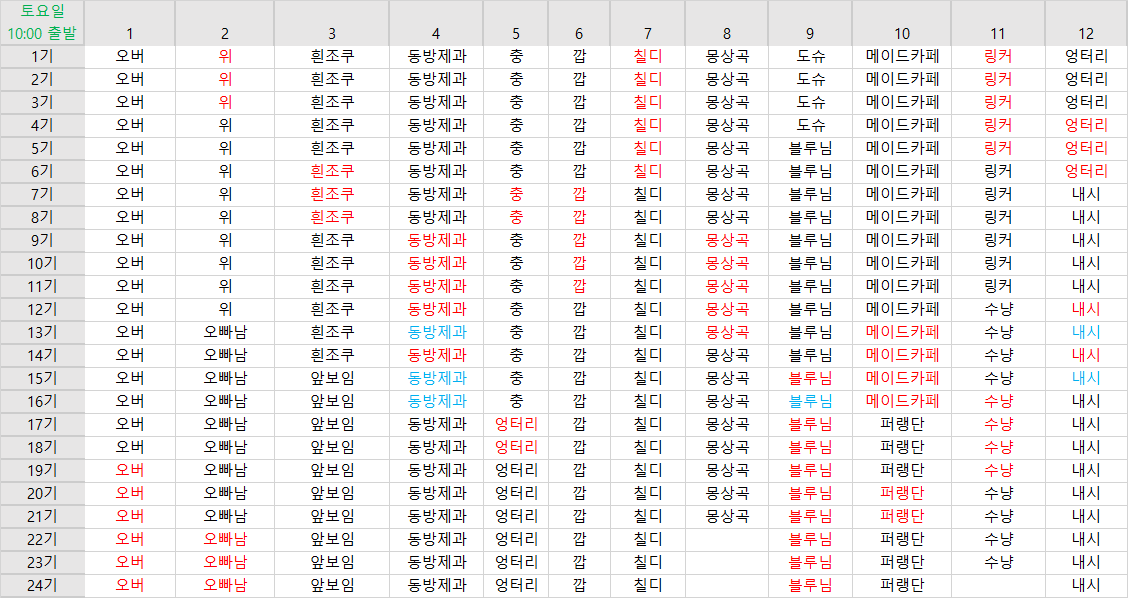Select column header 12

[x=1086, y=33]
